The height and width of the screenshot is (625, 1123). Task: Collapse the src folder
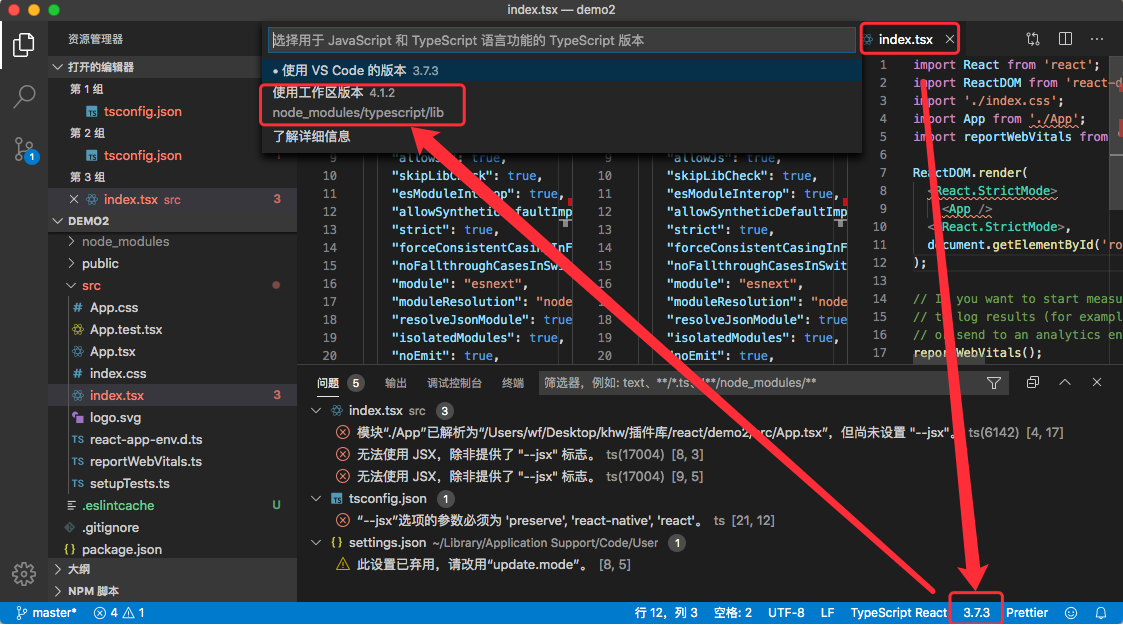91,286
